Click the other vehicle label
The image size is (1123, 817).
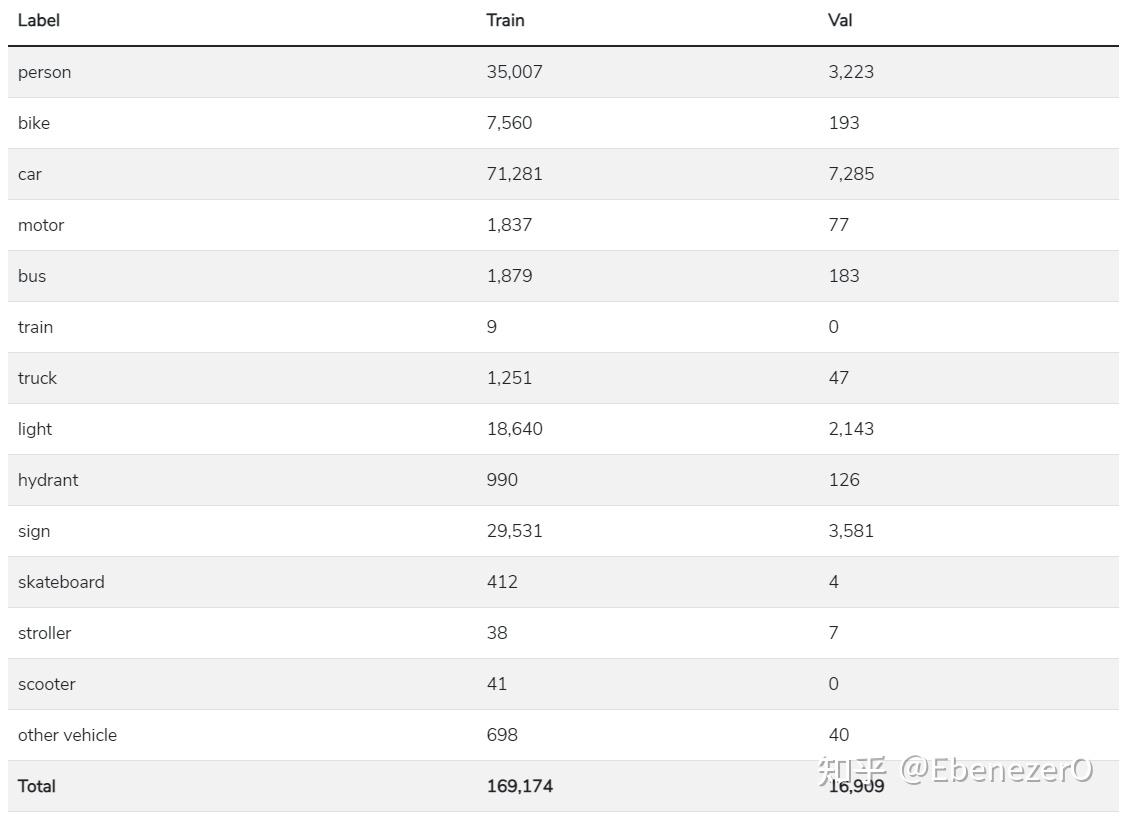click(67, 735)
